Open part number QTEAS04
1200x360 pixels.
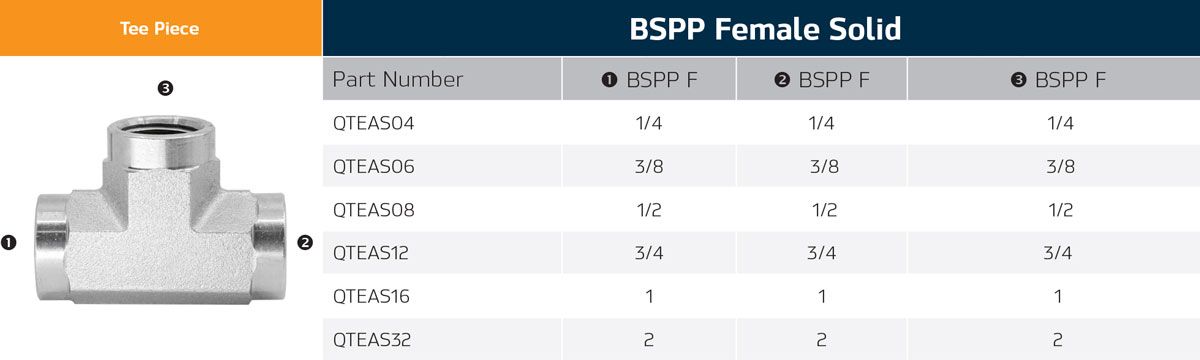373,124
